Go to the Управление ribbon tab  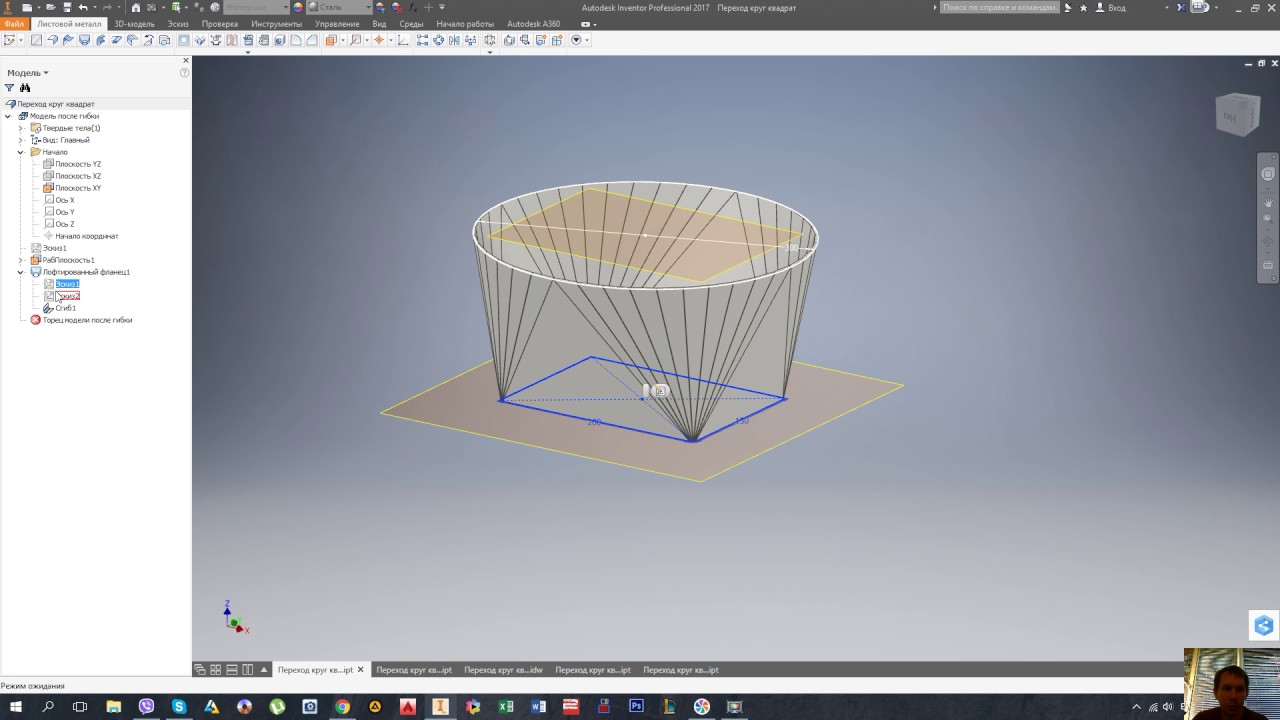337,23
